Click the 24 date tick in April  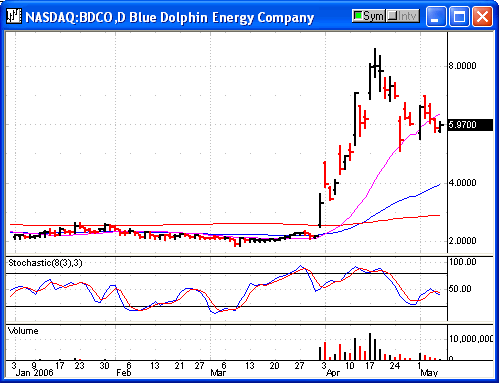(x=395, y=366)
